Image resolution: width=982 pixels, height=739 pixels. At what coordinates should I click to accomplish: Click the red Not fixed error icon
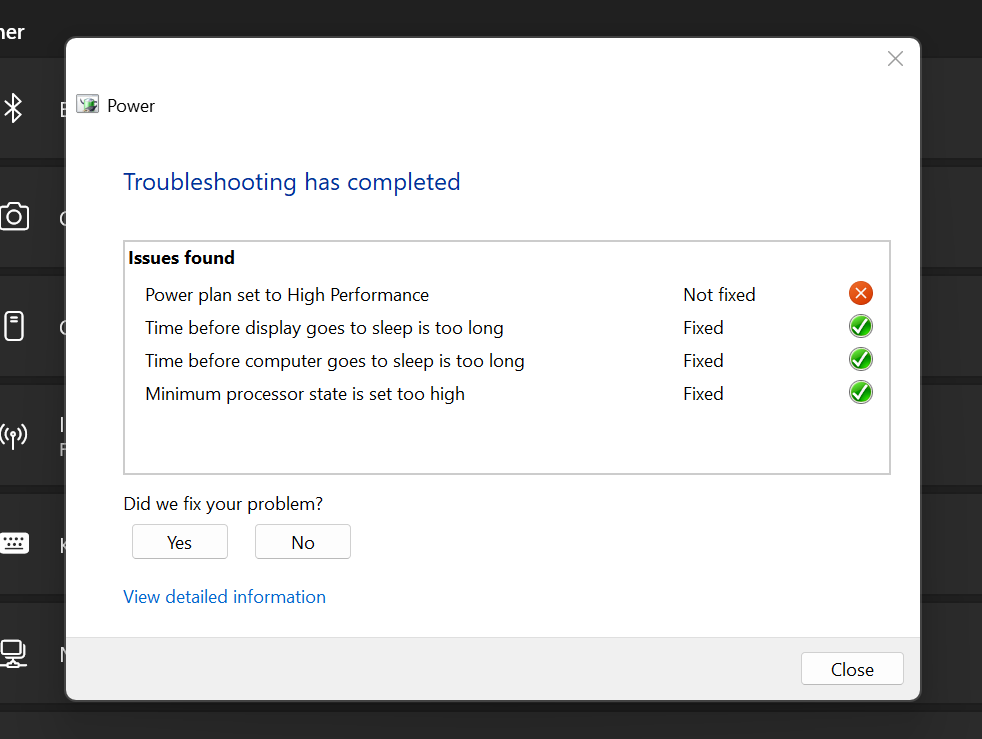[860, 293]
